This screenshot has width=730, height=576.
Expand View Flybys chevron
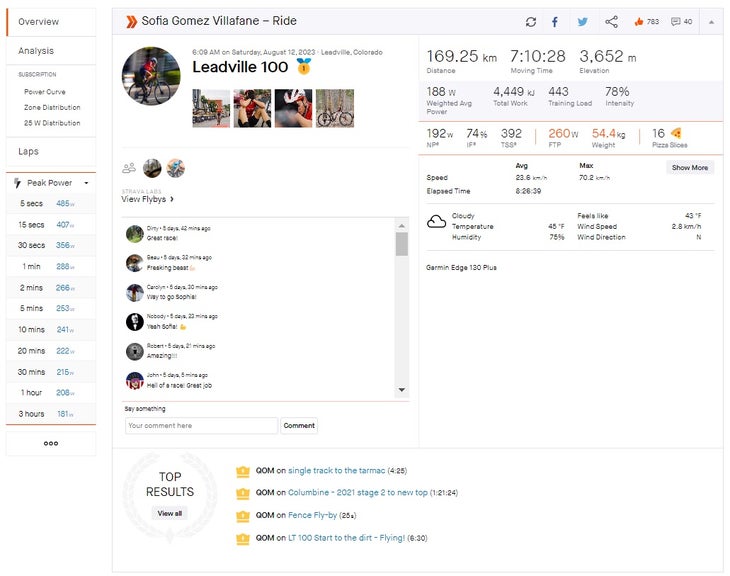[x=172, y=199]
